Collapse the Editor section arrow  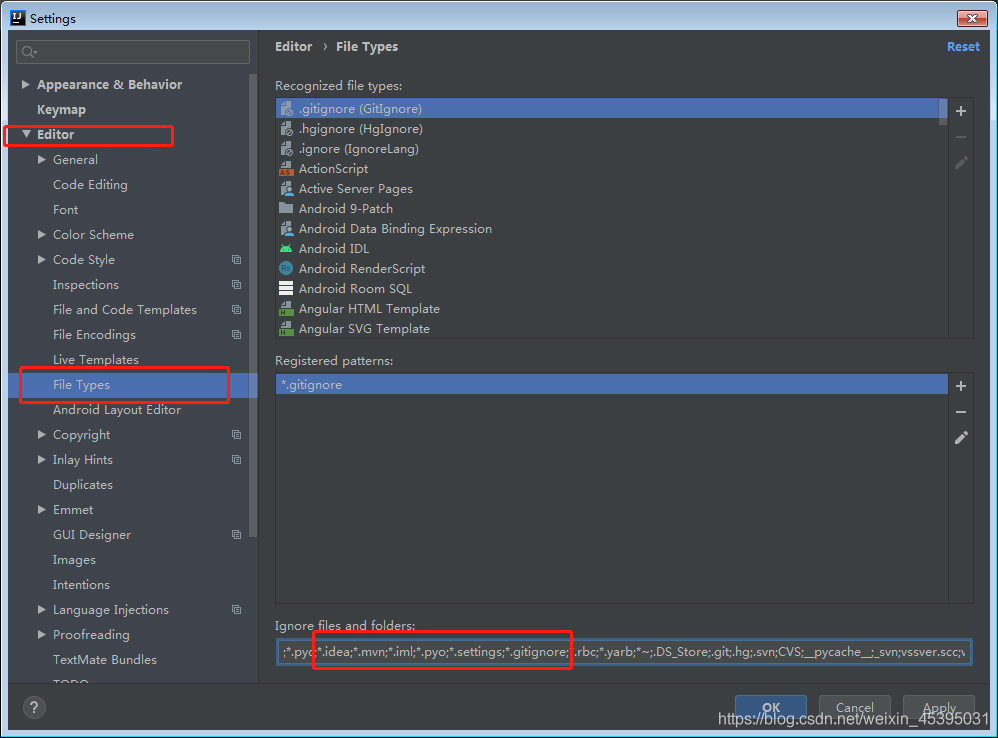26,134
